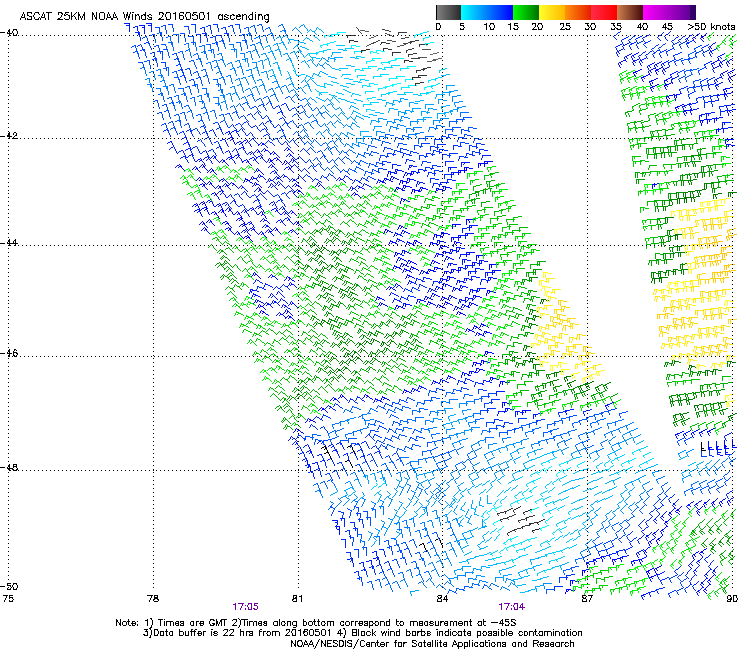Click the brown 35-40 knots legend swatch
740x650 pixels.
[630, 12]
